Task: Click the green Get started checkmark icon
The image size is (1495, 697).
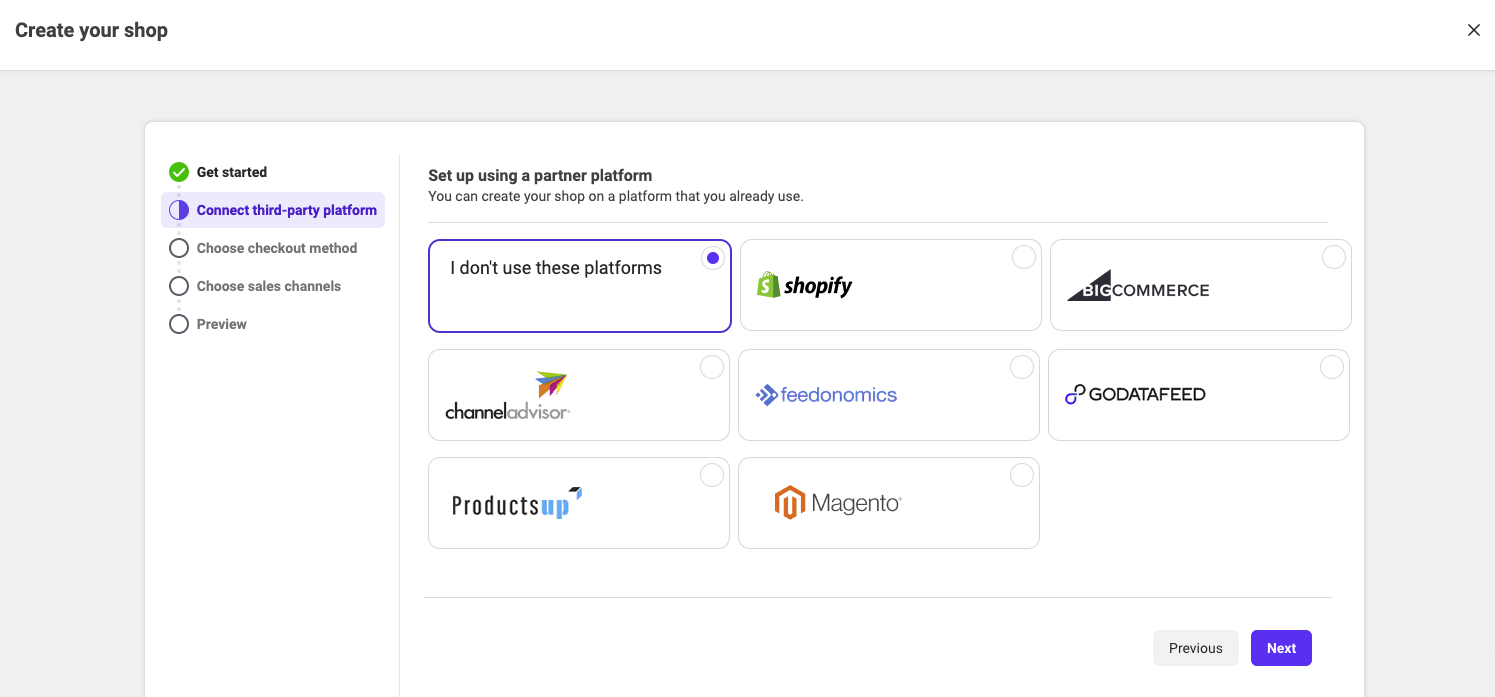Action: coord(179,172)
